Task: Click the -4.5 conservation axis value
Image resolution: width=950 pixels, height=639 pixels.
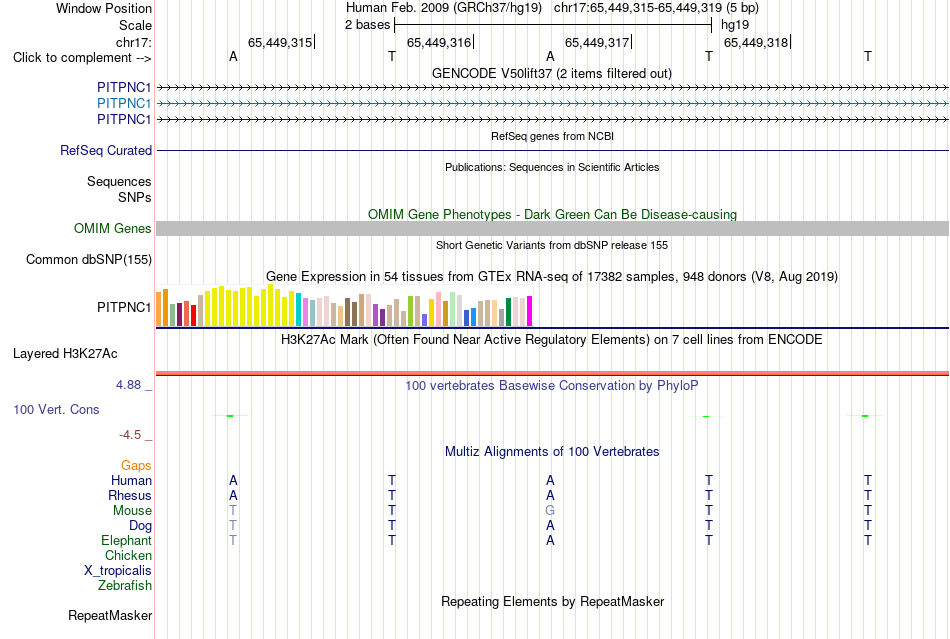Action: click(x=130, y=435)
